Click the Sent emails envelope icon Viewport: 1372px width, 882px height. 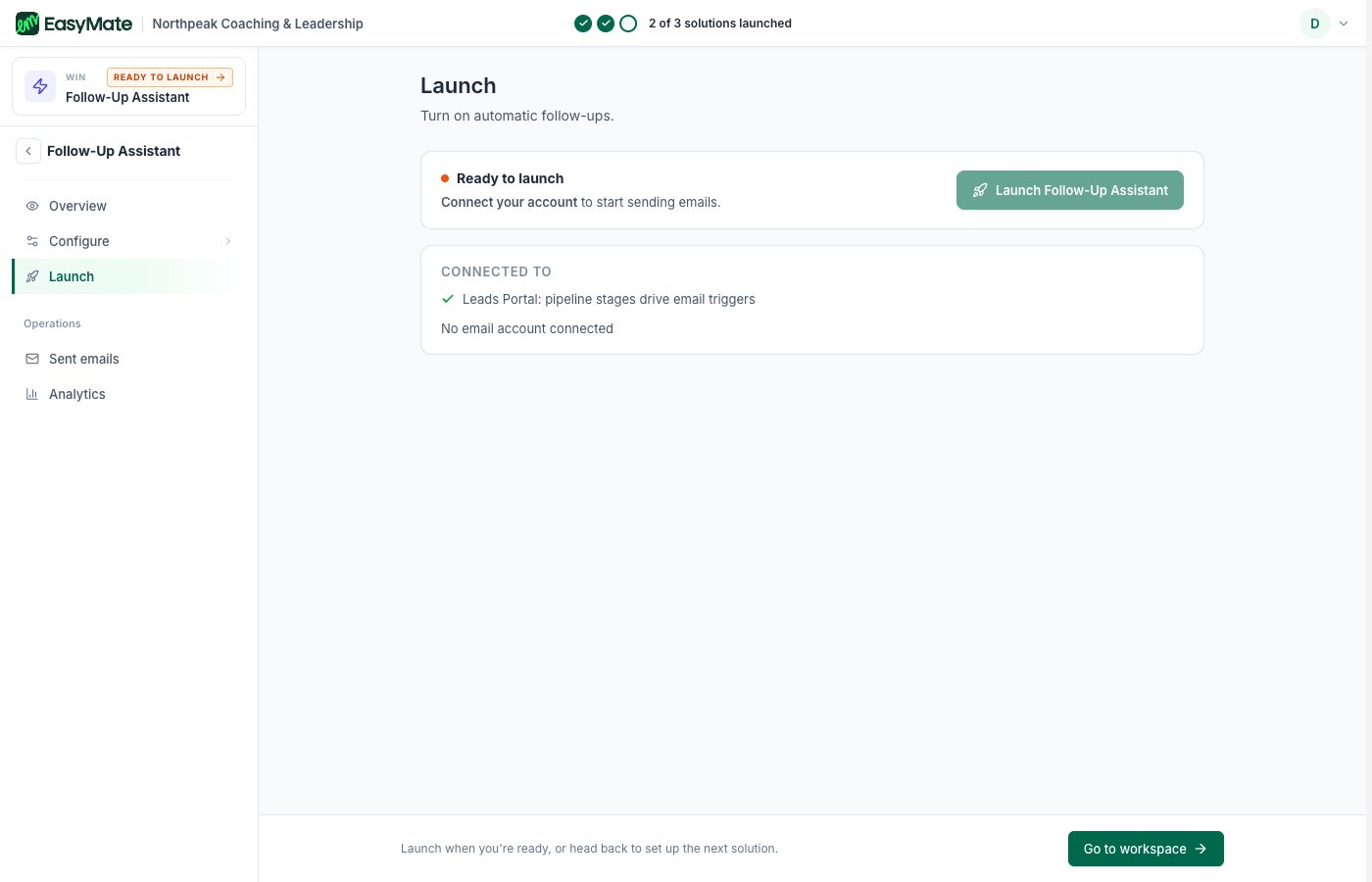pyautogui.click(x=32, y=359)
